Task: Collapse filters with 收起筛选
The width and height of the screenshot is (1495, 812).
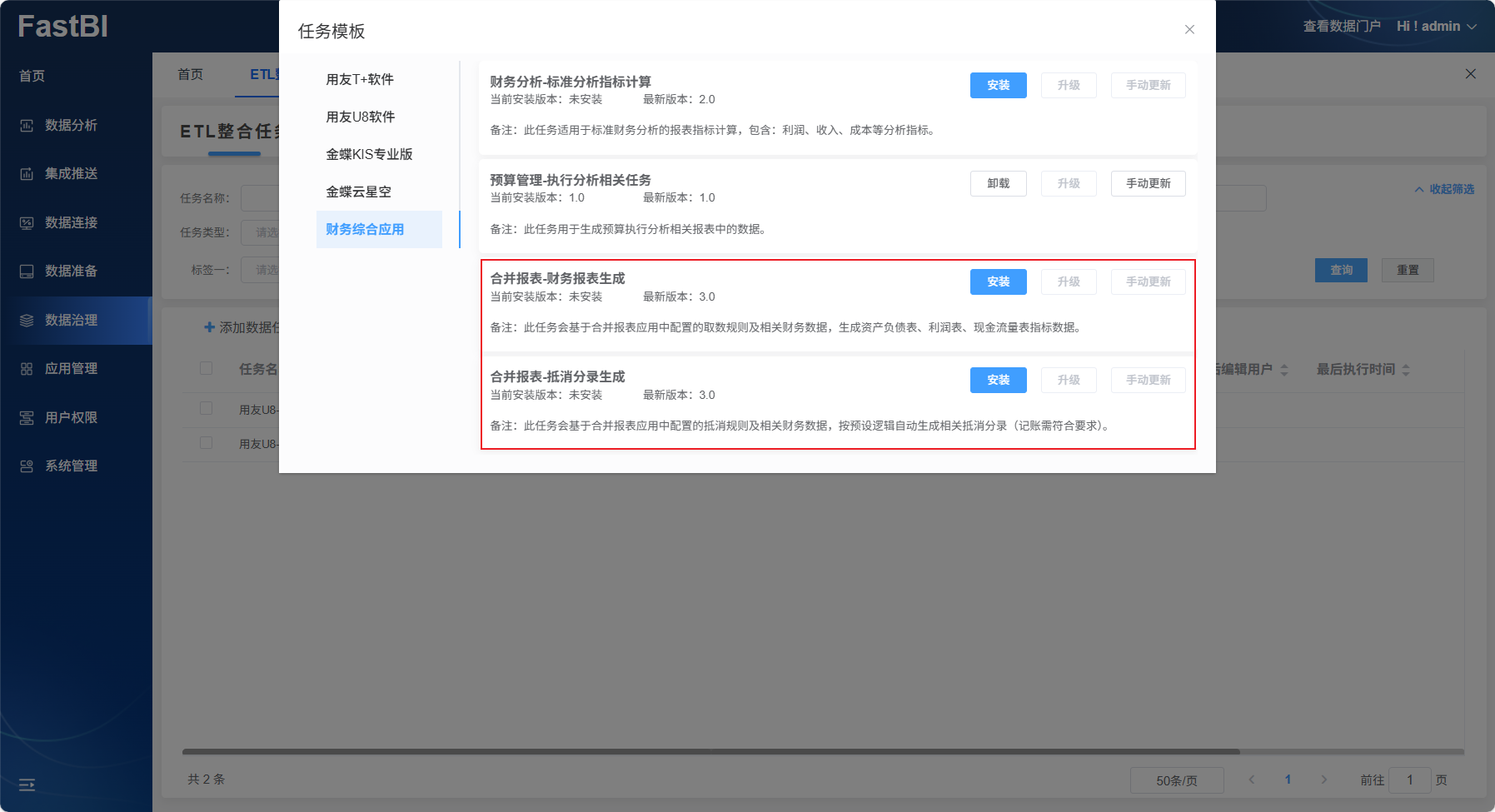Action: click(1444, 190)
